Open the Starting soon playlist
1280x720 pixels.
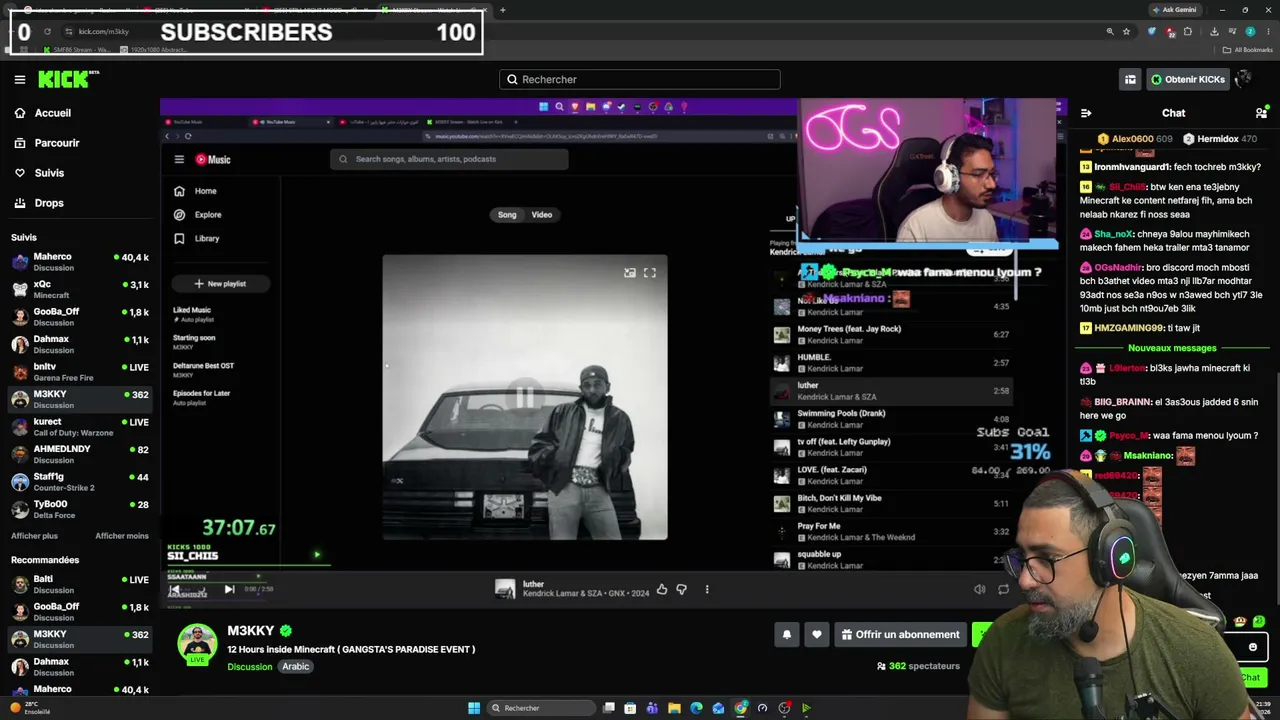pyautogui.click(x=194, y=342)
